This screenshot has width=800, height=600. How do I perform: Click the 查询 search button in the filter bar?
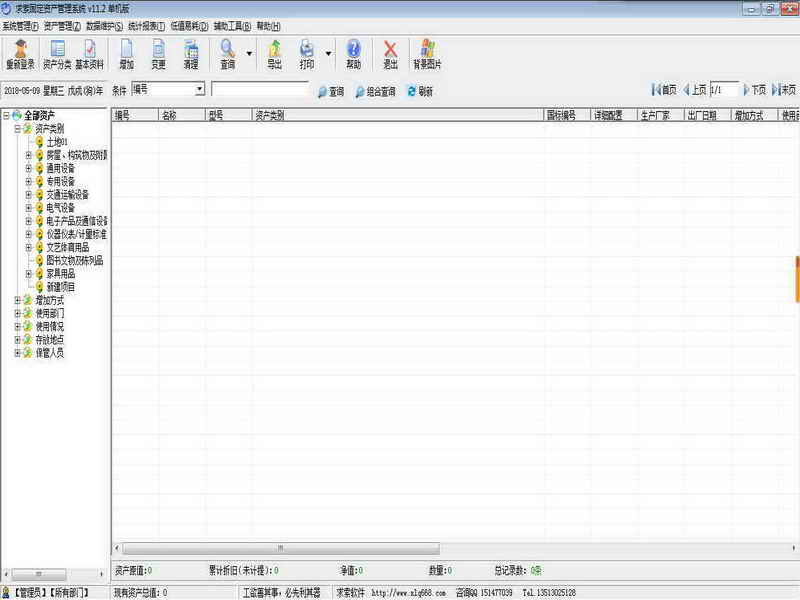click(x=331, y=91)
